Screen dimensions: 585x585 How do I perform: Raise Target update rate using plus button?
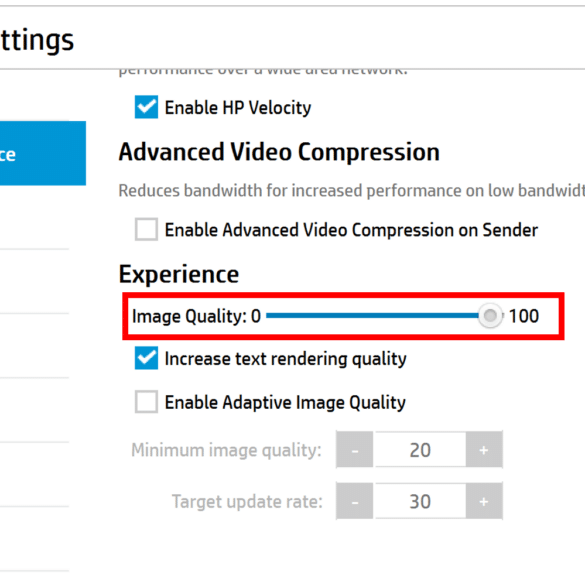(484, 501)
